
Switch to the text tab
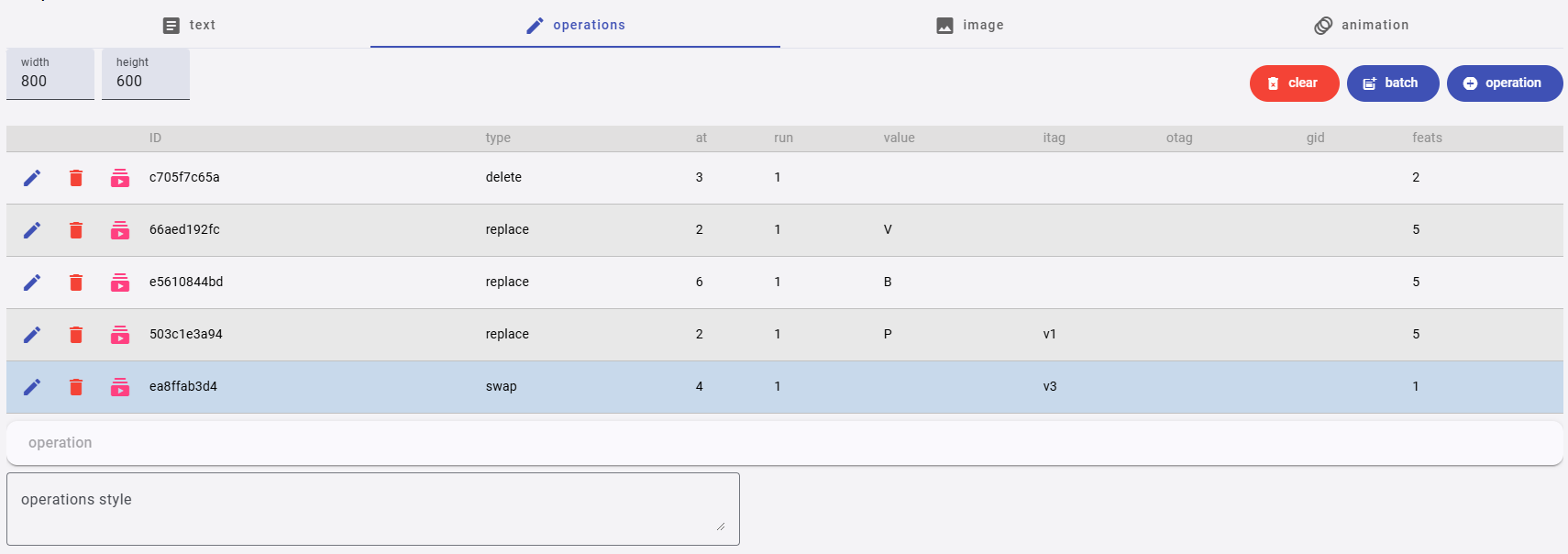[189, 25]
